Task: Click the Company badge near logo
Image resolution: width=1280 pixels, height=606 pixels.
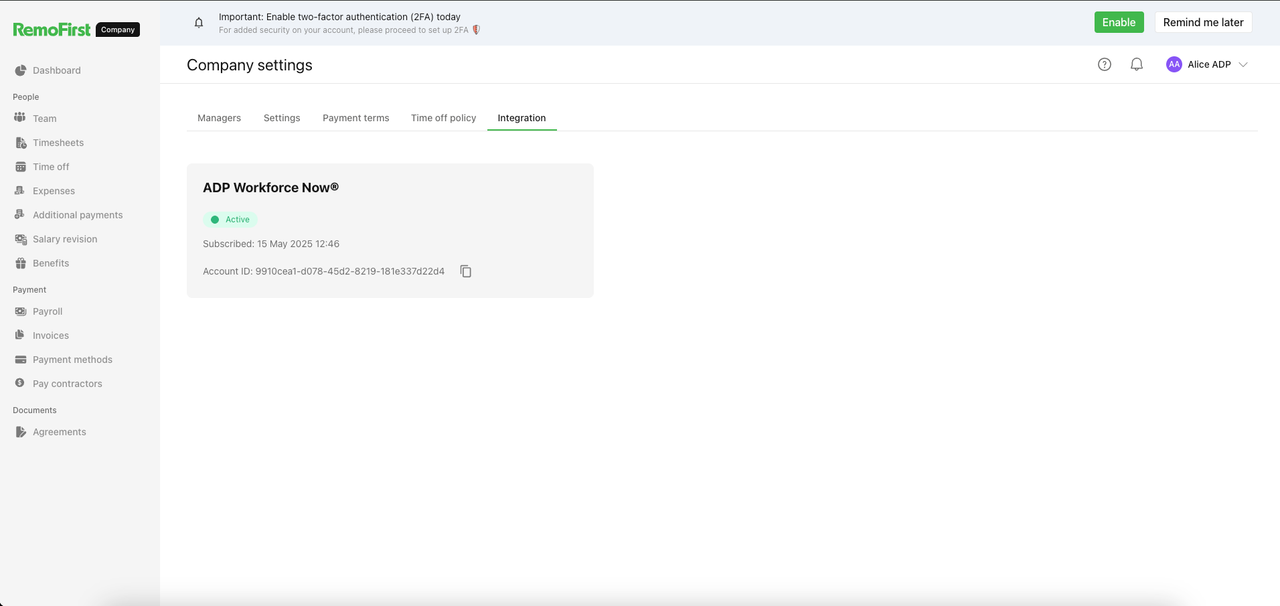Action: pos(118,30)
